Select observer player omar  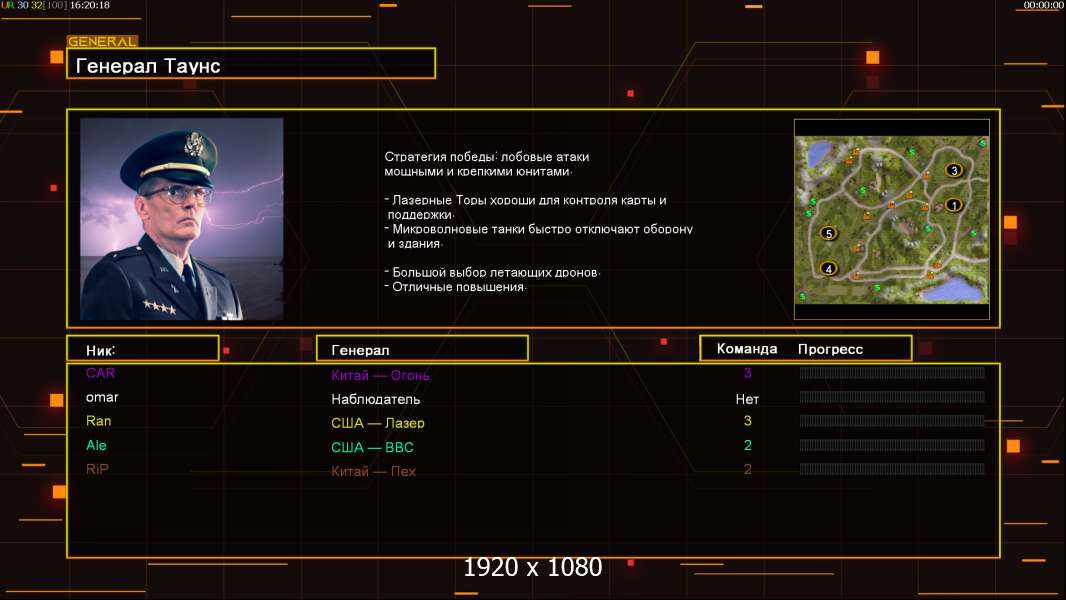(102, 397)
